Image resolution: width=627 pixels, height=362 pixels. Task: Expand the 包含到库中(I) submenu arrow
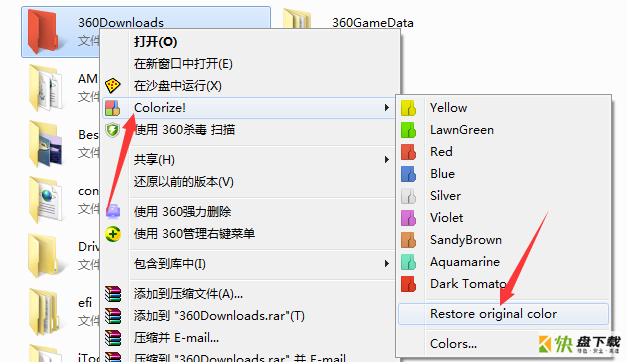[x=386, y=264]
